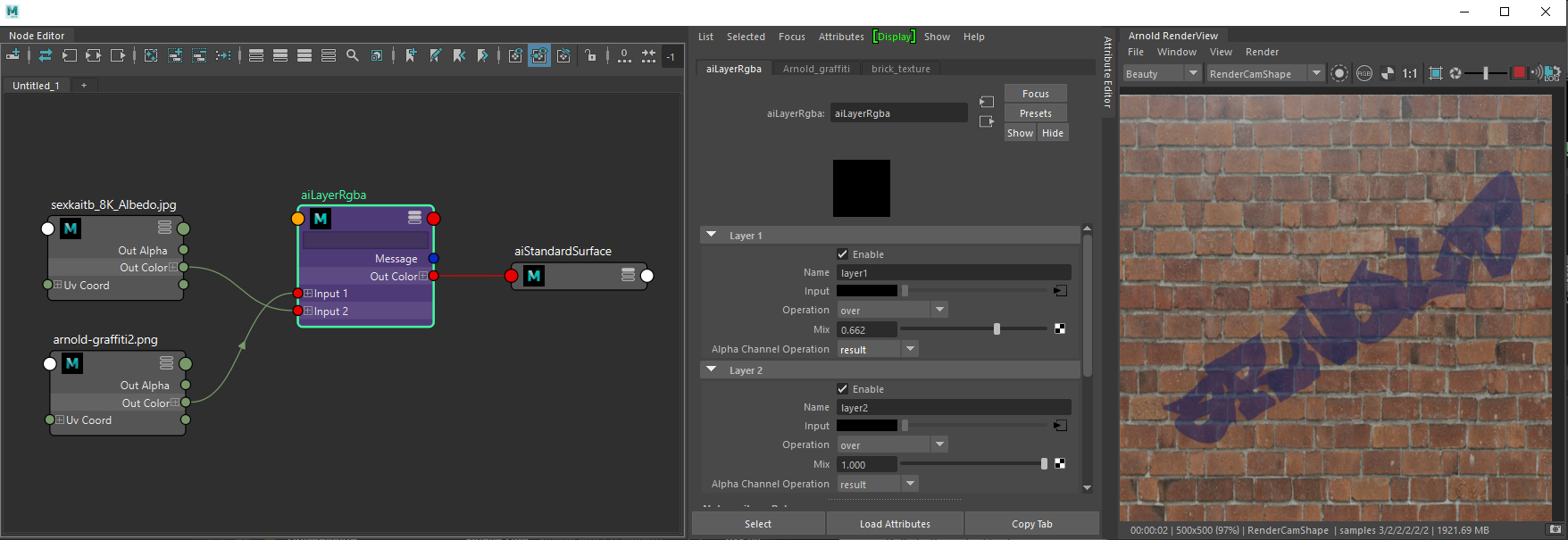
Task: Uncheck Enable for Layer 1
Action: click(x=842, y=254)
